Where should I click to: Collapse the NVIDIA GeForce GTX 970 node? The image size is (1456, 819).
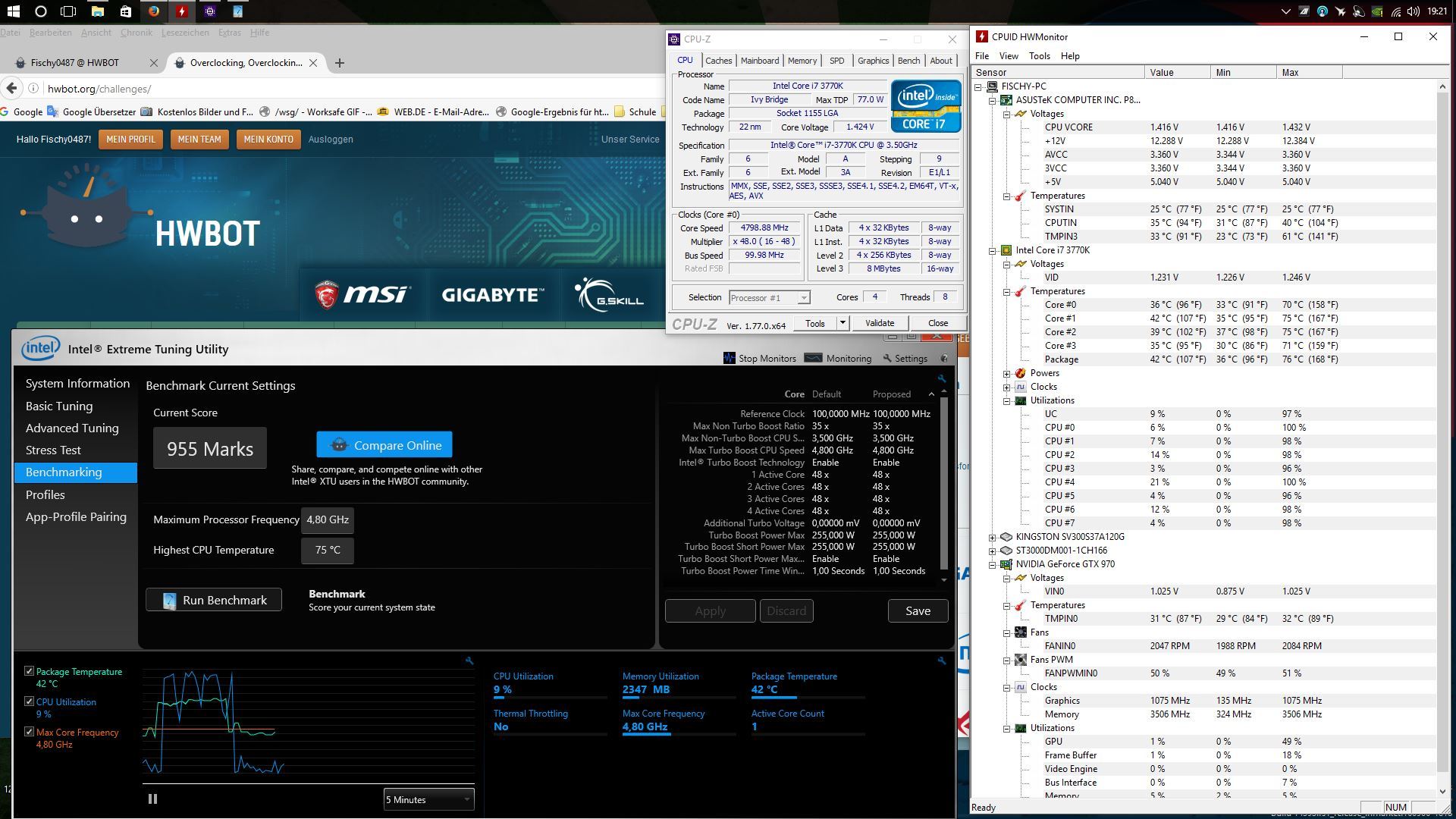tap(992, 564)
